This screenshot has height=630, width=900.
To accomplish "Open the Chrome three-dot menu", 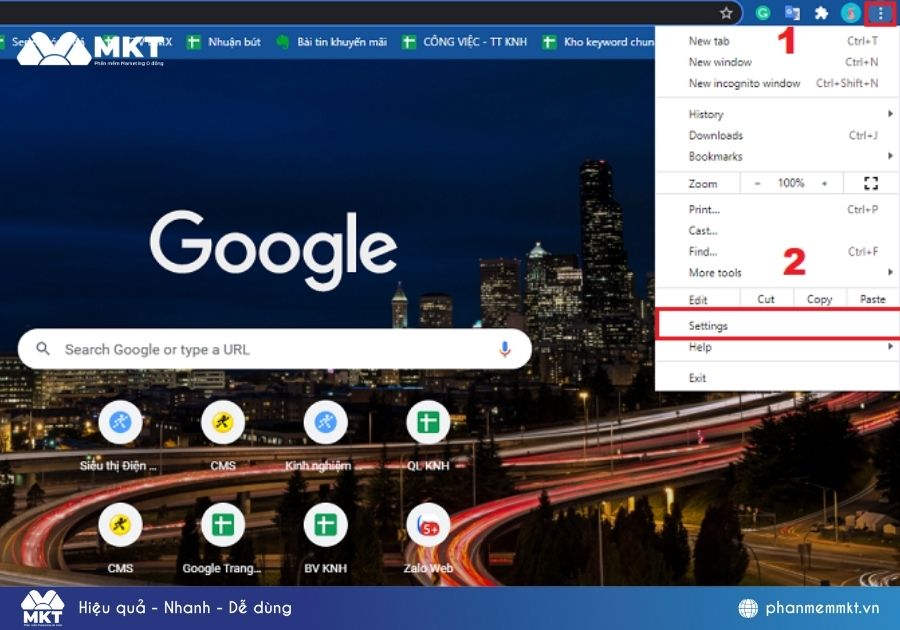I will 878,14.
